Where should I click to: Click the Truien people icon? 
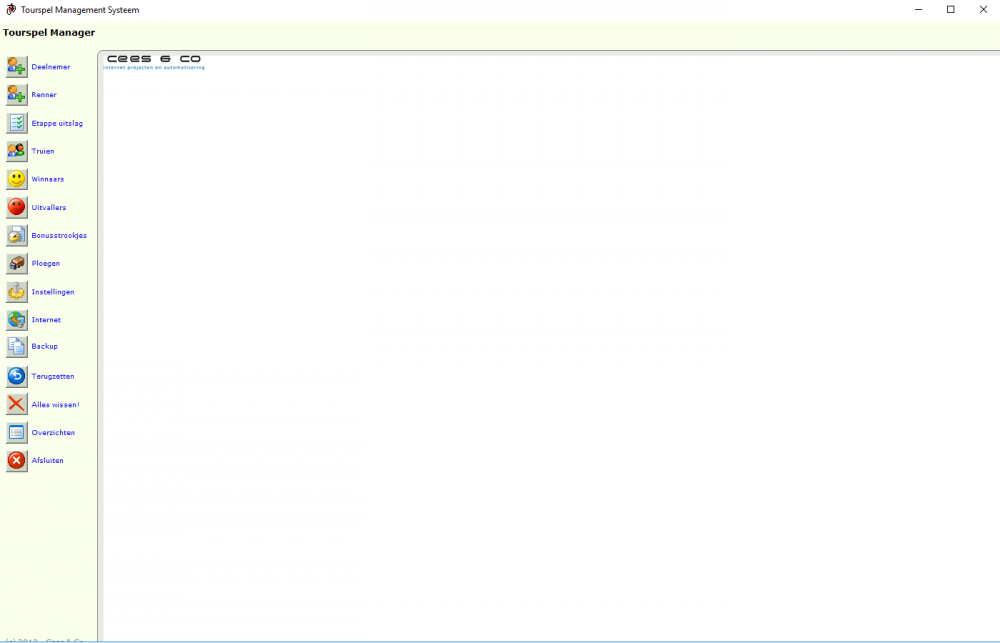pos(17,151)
